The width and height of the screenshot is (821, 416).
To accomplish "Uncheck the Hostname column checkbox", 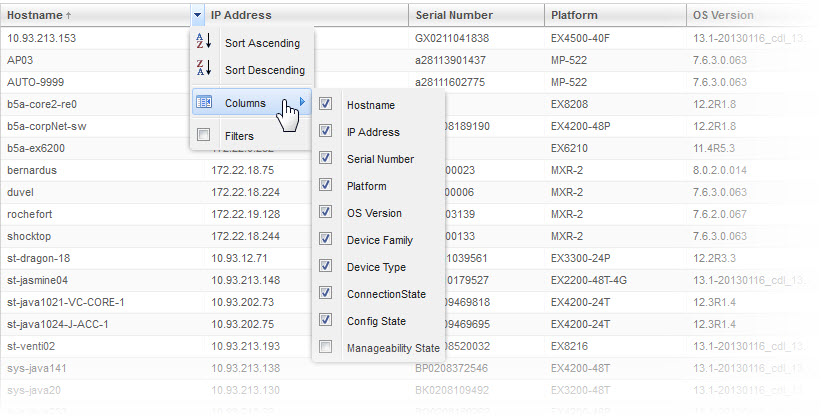I will [x=326, y=104].
